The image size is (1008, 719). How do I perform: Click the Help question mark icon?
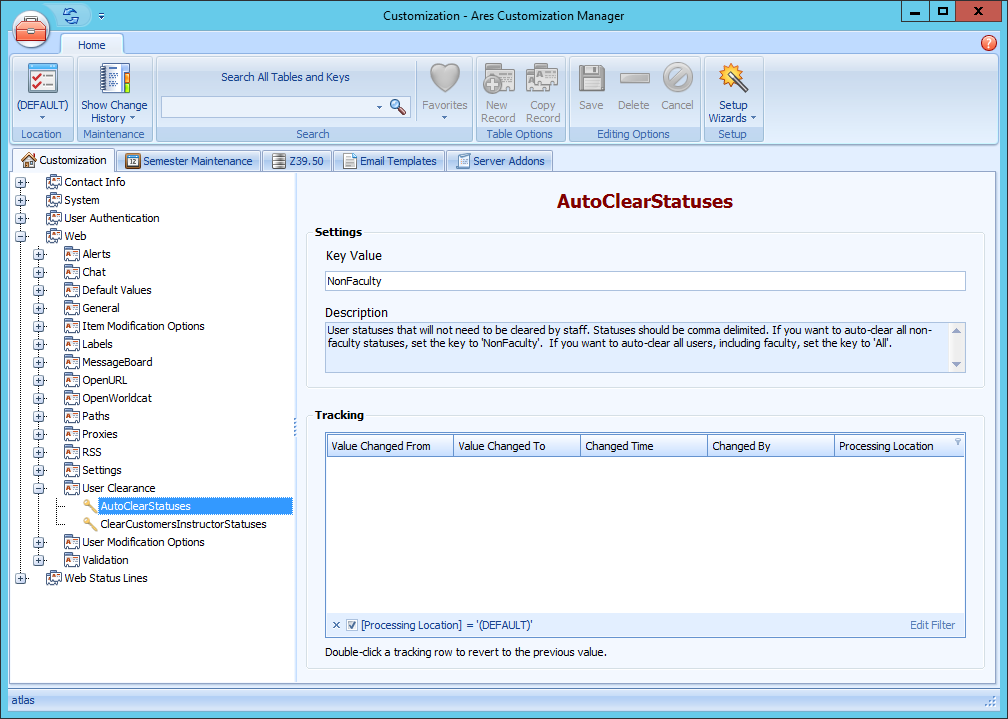[989, 43]
